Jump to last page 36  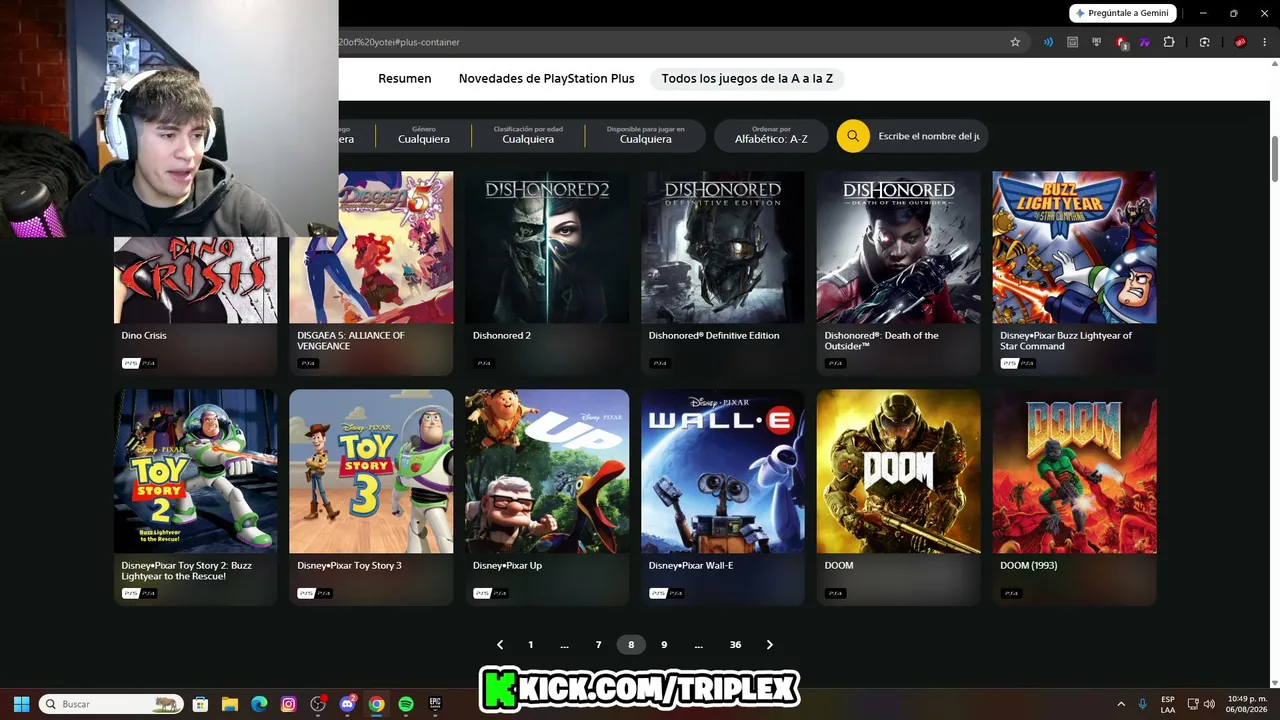pyautogui.click(x=735, y=645)
